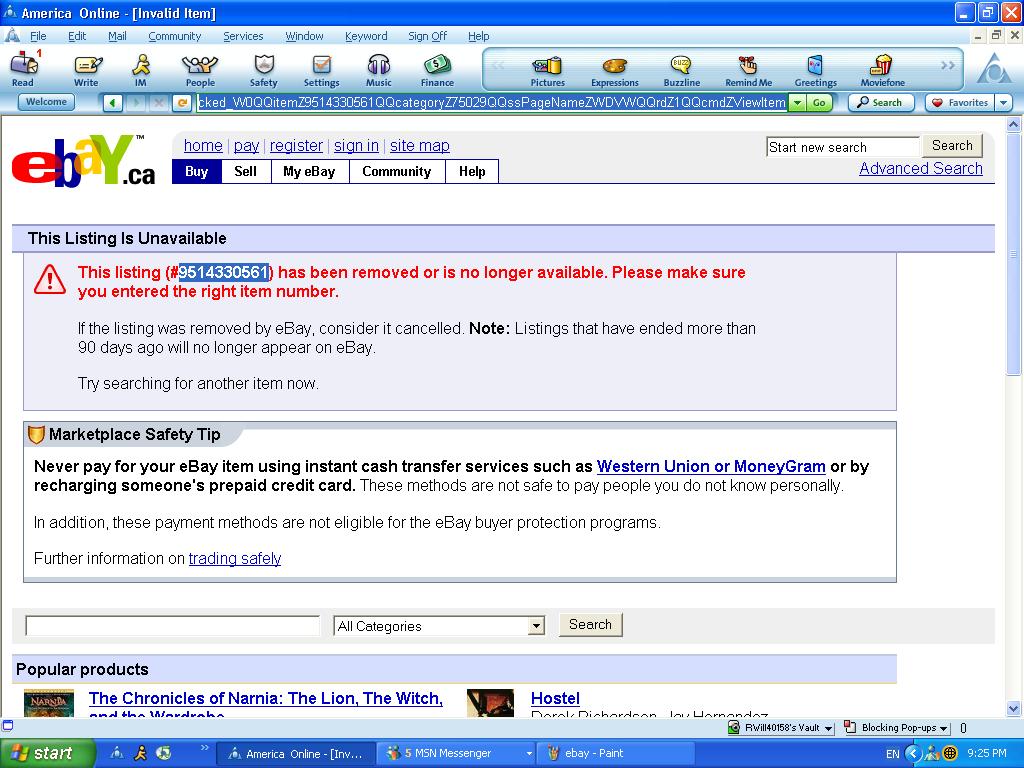
Task: Show previous toolbar icons with left chevrons
Action: pos(498,65)
